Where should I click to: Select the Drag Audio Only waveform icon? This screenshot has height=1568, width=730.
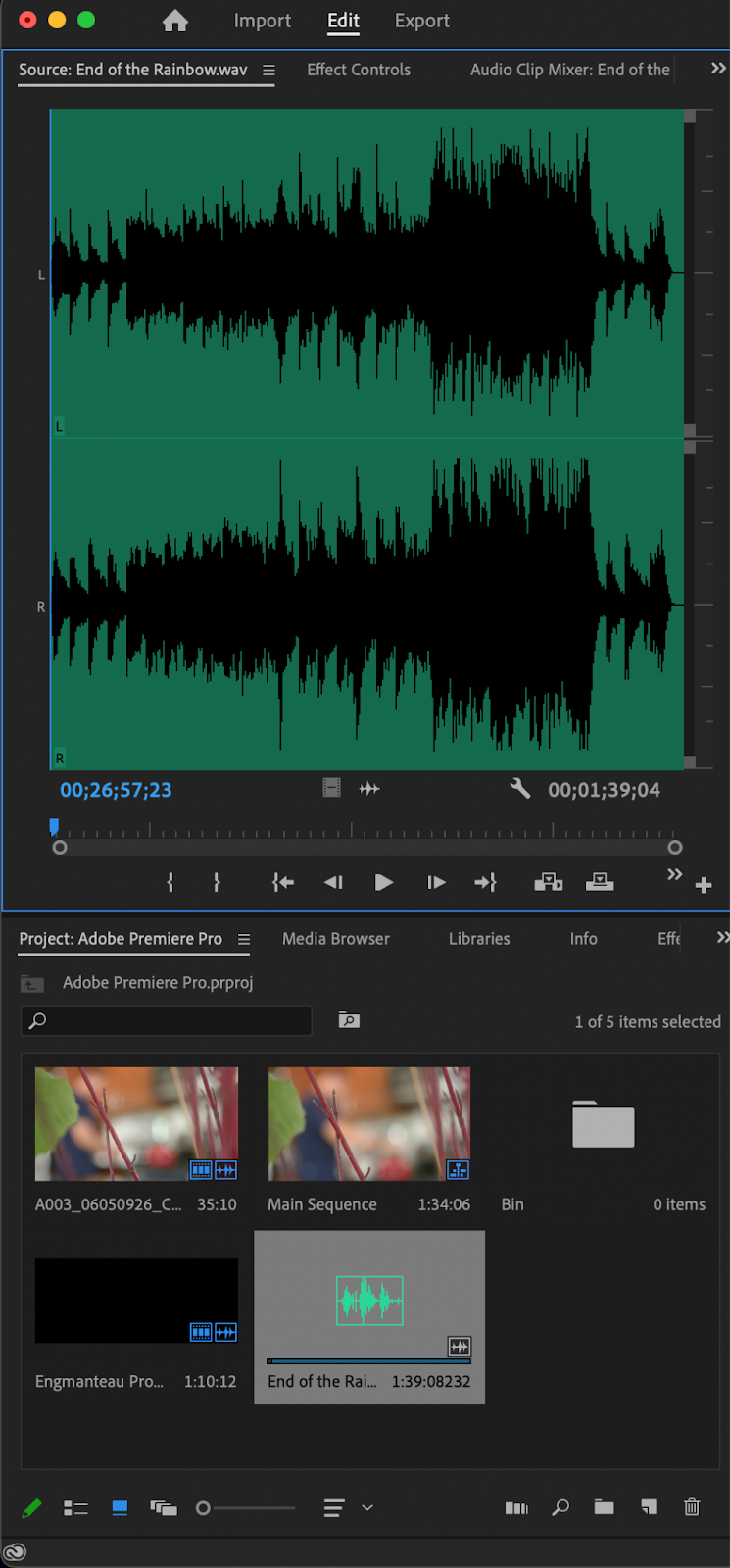pyautogui.click(x=369, y=788)
